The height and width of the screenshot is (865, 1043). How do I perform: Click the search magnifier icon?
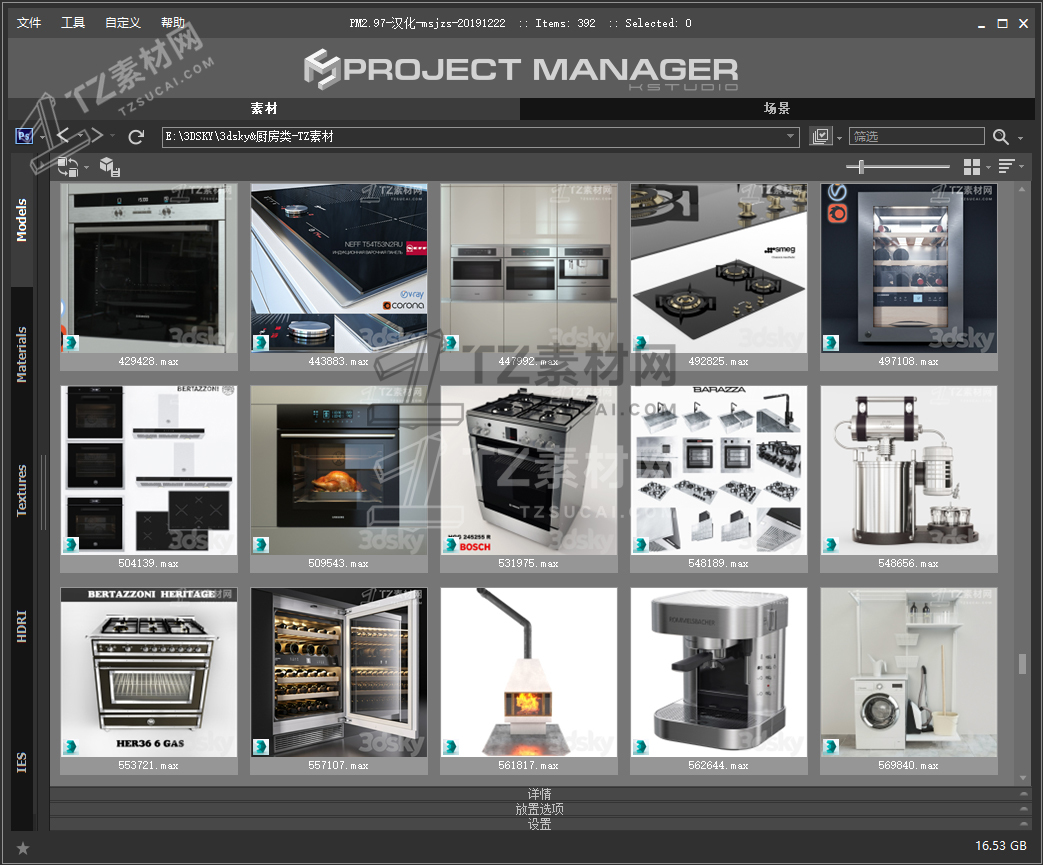pyautogui.click(x=1000, y=137)
